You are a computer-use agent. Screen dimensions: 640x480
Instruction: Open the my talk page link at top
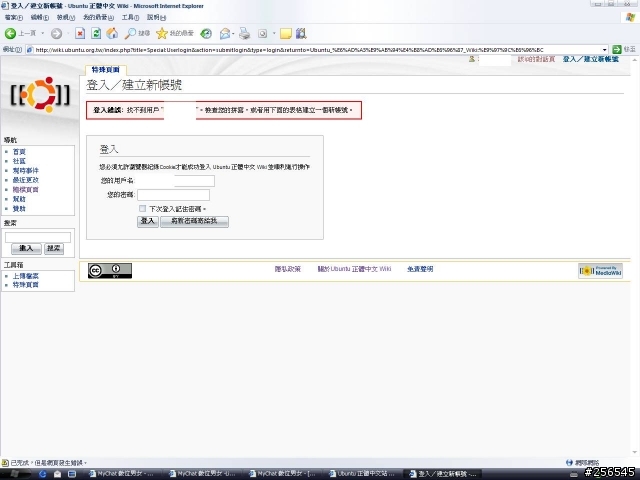[x=536, y=59]
